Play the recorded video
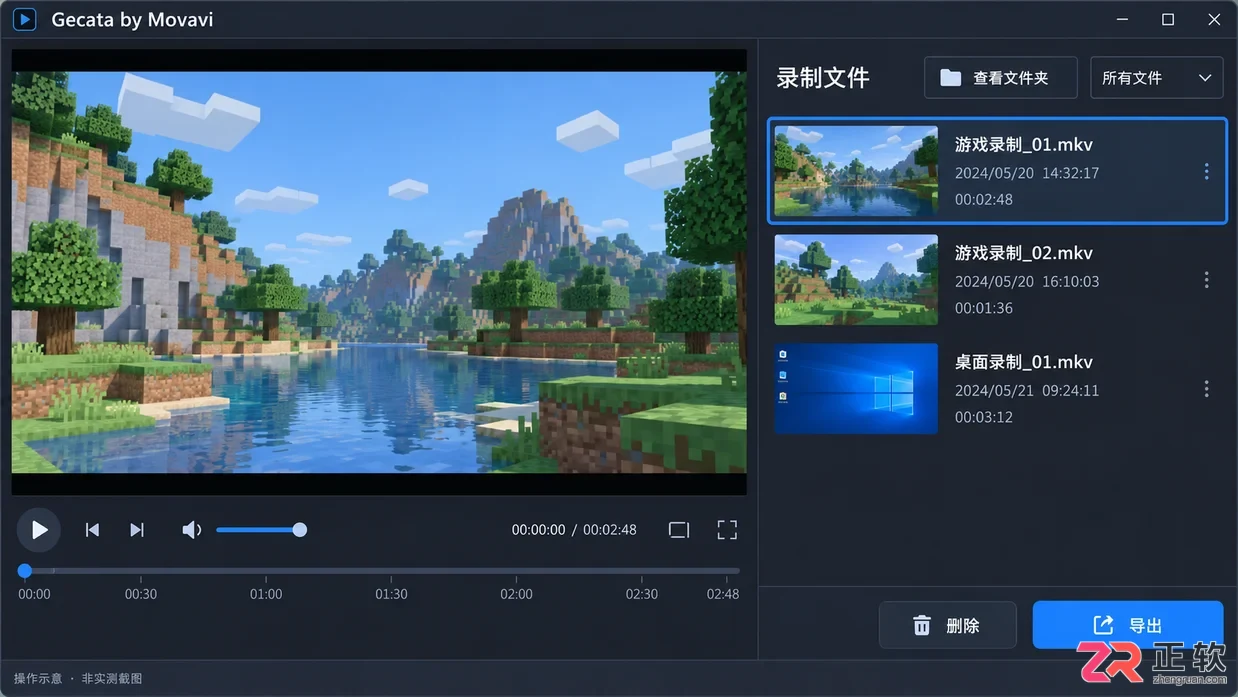Image resolution: width=1238 pixels, height=697 pixels. point(39,530)
